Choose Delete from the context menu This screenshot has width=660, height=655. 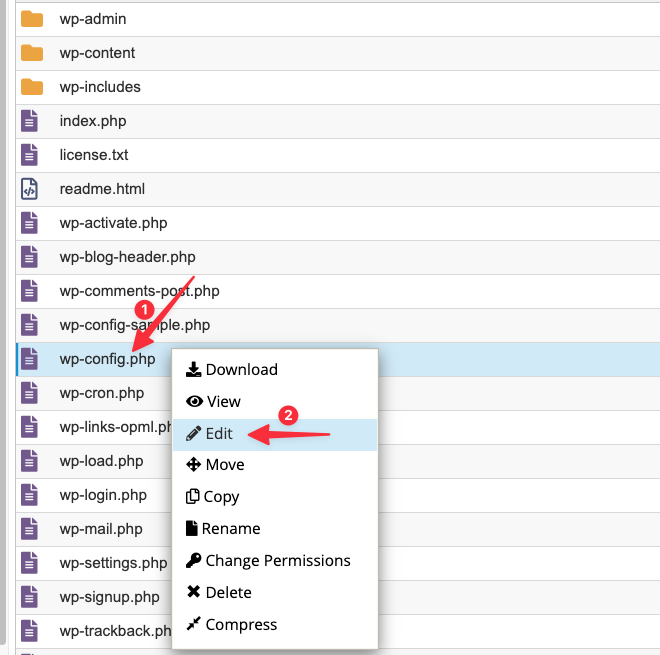click(275, 593)
